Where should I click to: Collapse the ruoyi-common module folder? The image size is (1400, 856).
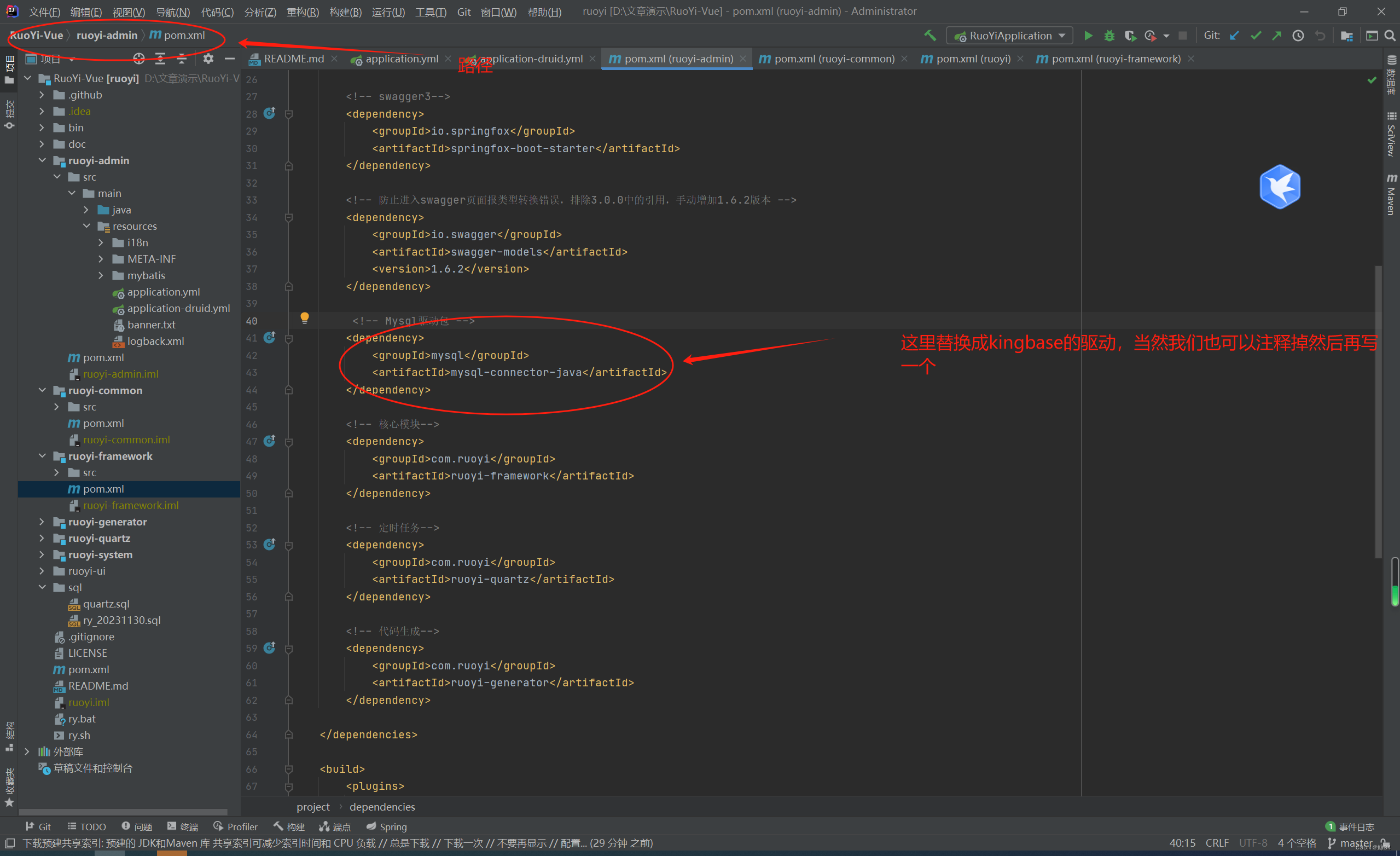(42, 390)
